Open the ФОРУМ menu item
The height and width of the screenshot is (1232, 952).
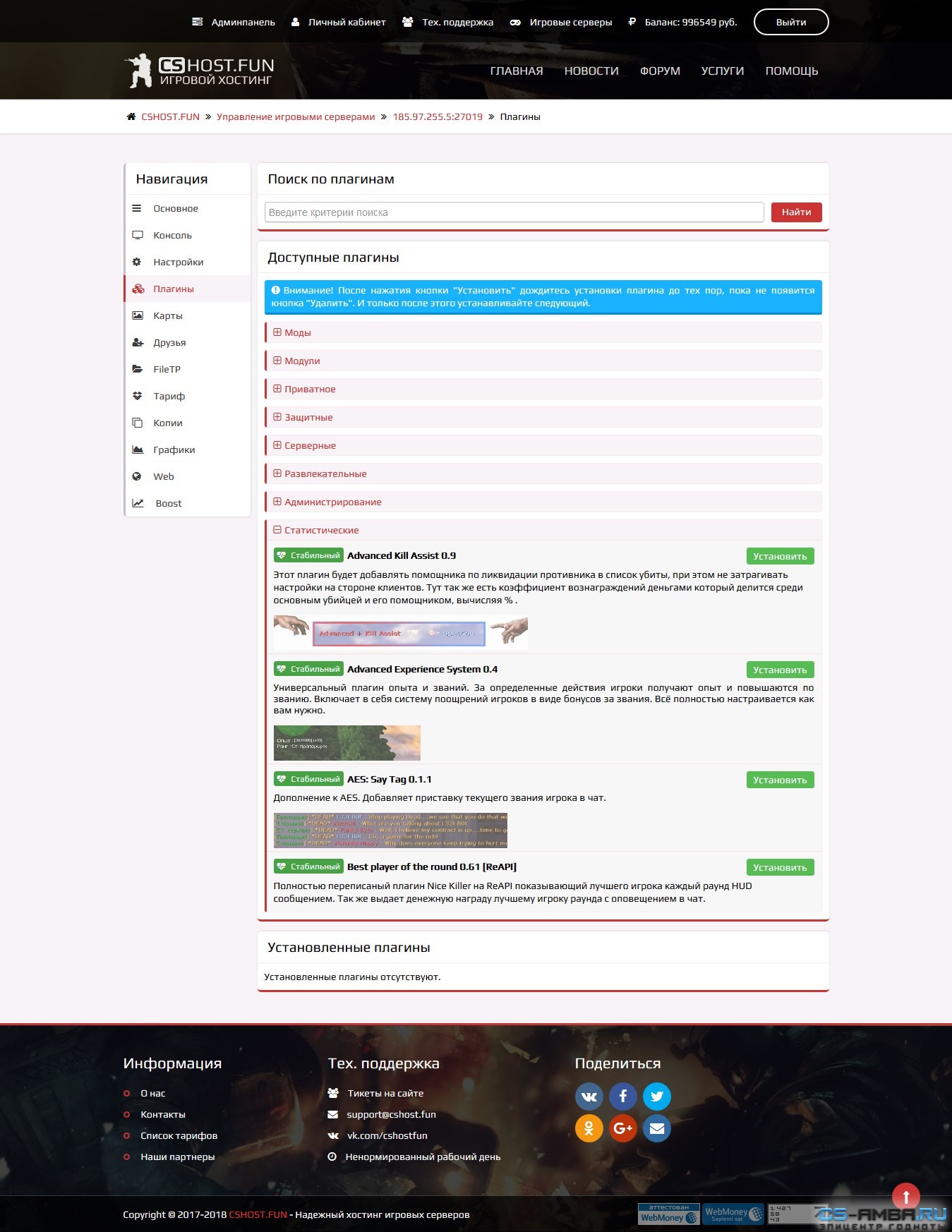coord(660,71)
